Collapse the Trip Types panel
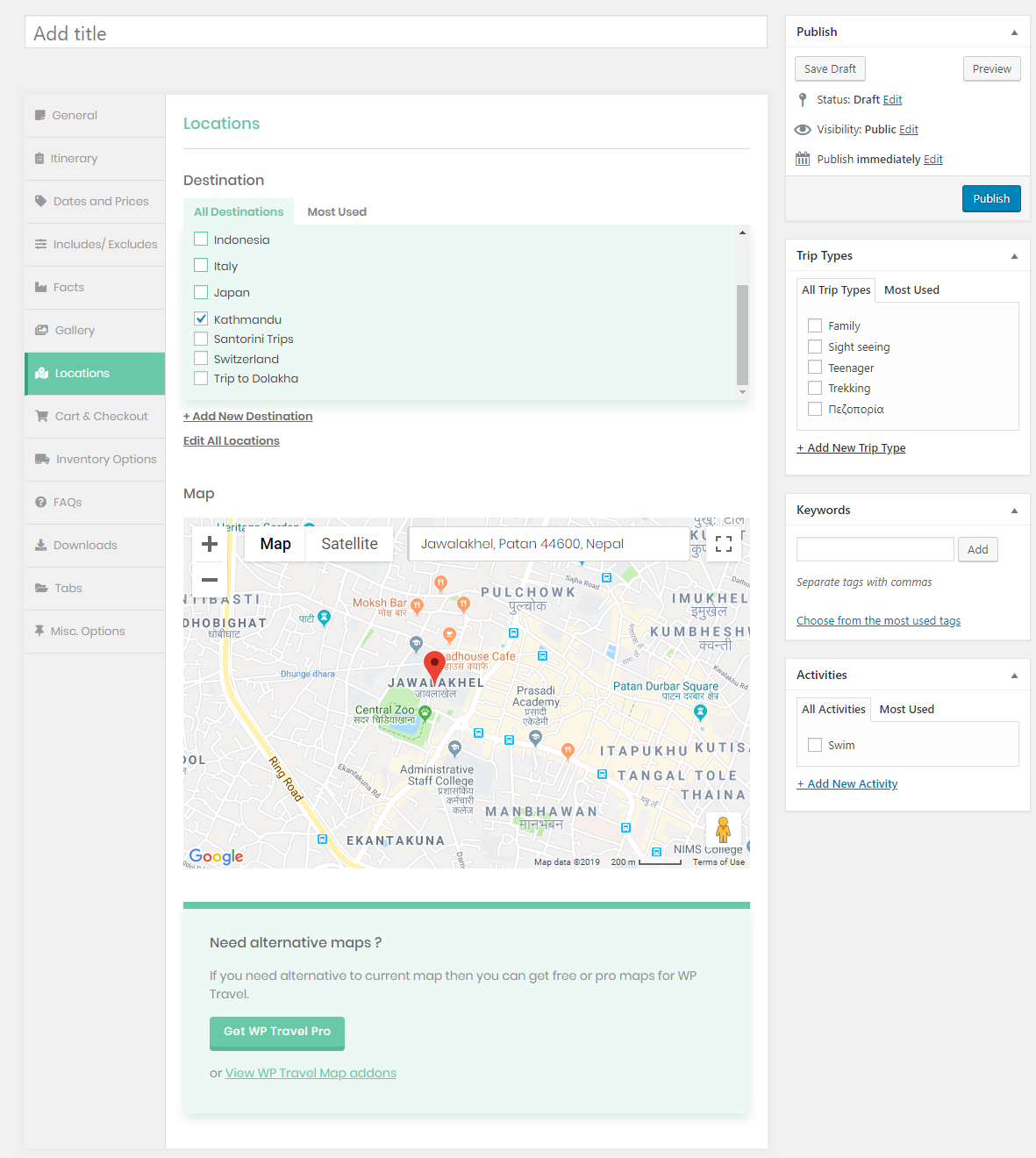This screenshot has width=1036, height=1158. click(x=1014, y=256)
